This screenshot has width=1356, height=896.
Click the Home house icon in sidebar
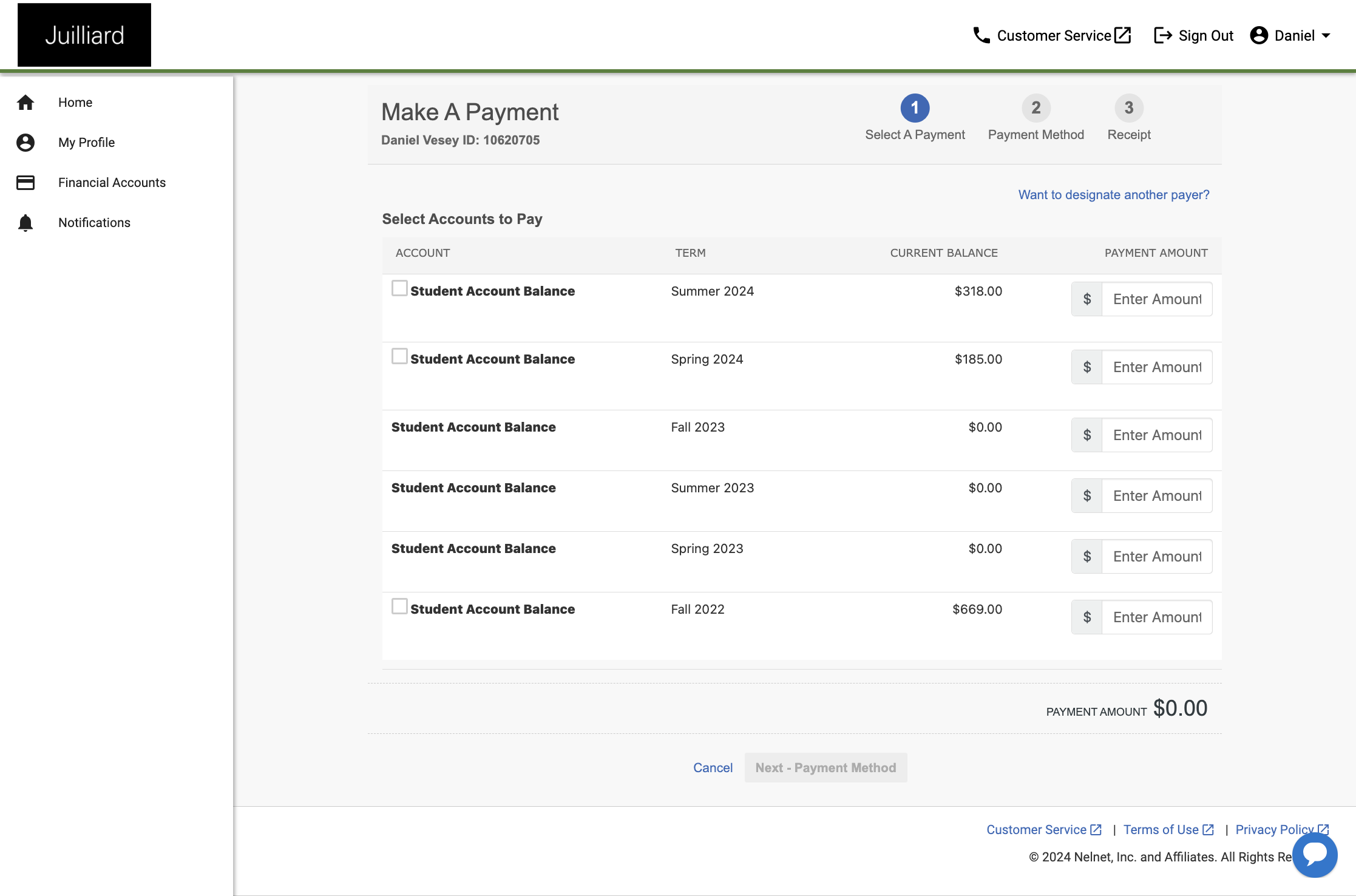[25, 103]
